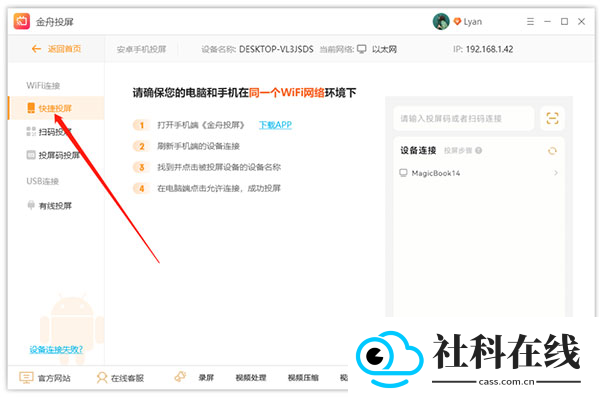600x397 pixels.
Task: Select the MagicBook14 device row
Action: pyautogui.click(x=479, y=173)
